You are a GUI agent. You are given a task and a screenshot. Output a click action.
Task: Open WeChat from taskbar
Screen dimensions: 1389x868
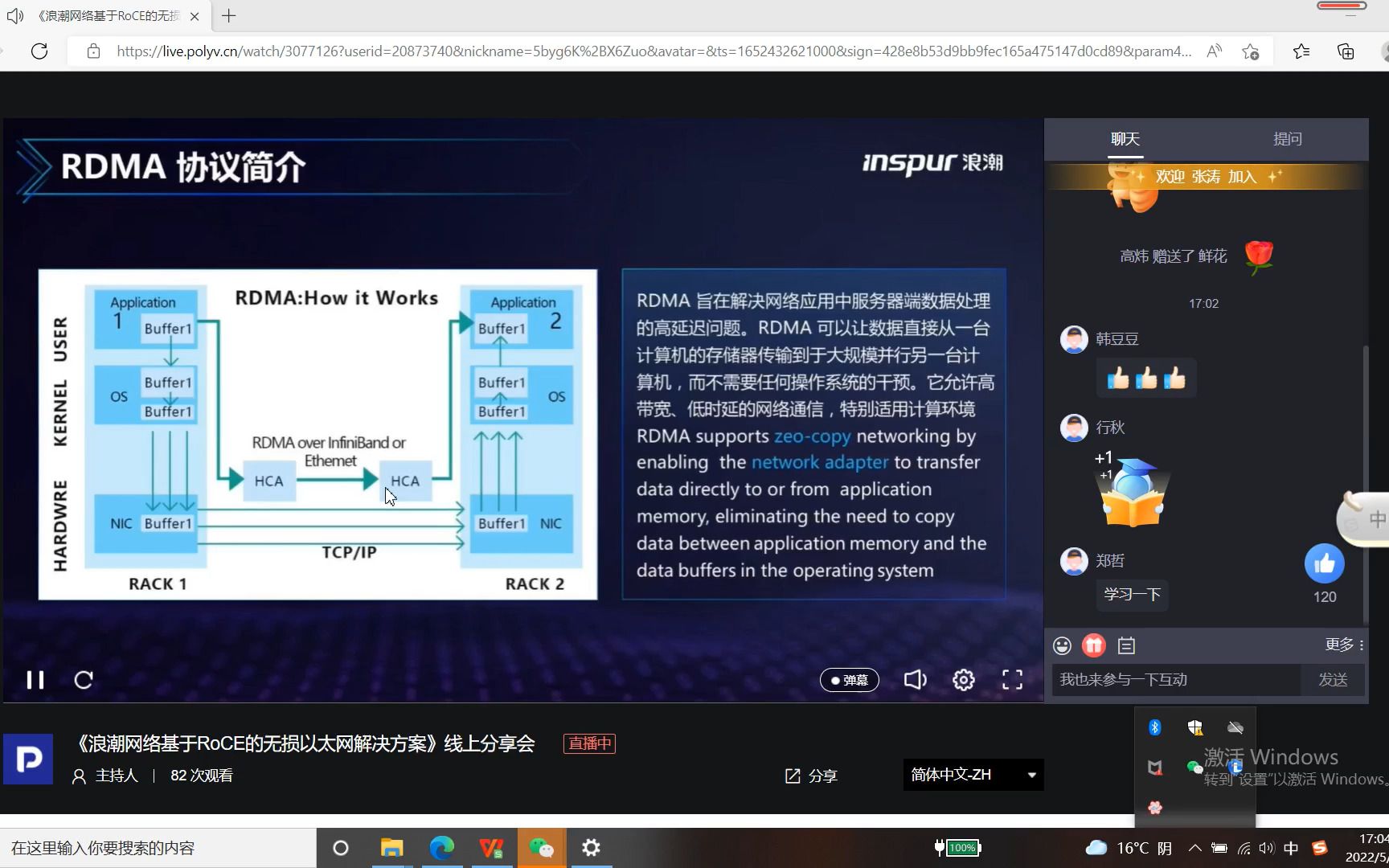tap(542, 848)
